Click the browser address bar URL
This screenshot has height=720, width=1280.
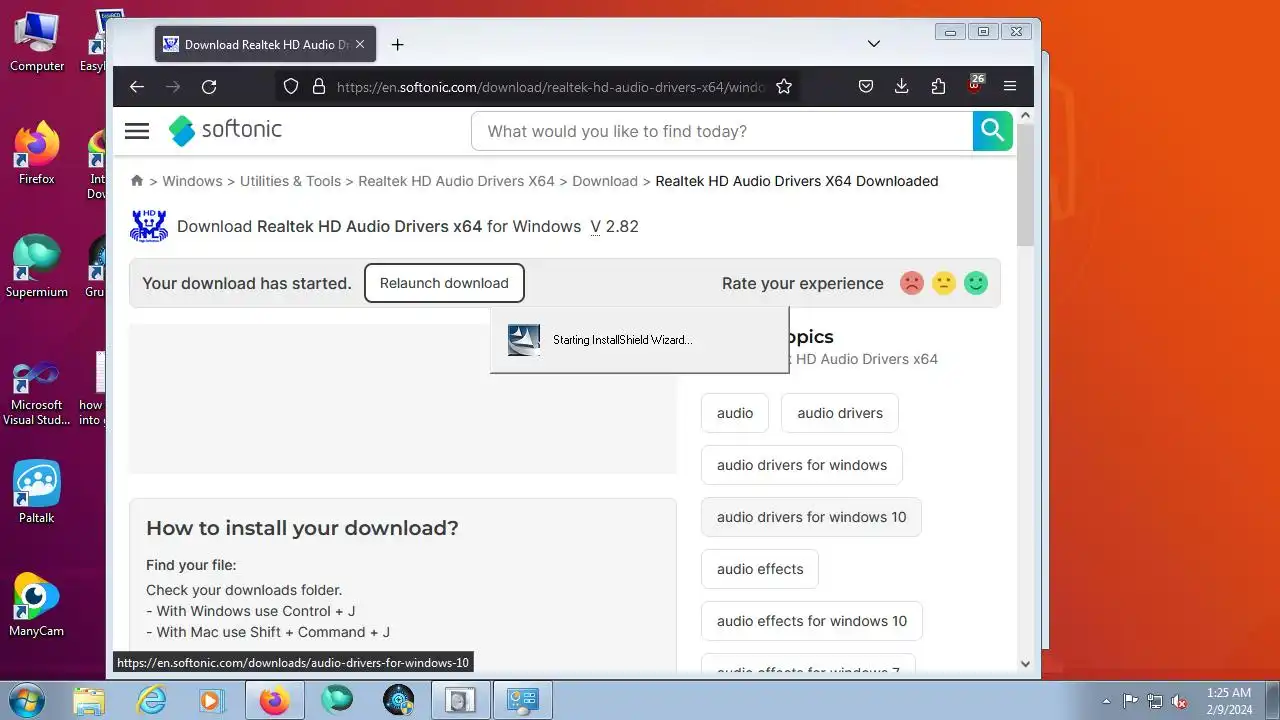[550, 87]
